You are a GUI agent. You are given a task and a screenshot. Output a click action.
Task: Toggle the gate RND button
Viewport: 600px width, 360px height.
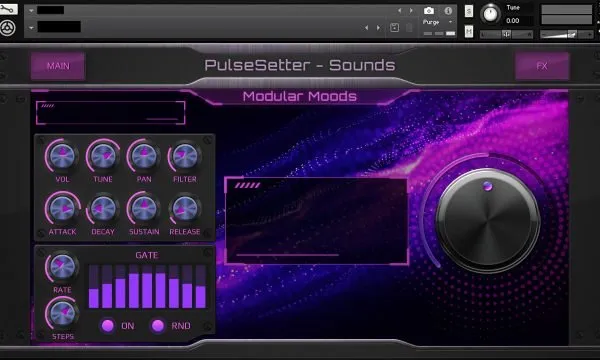click(158, 326)
